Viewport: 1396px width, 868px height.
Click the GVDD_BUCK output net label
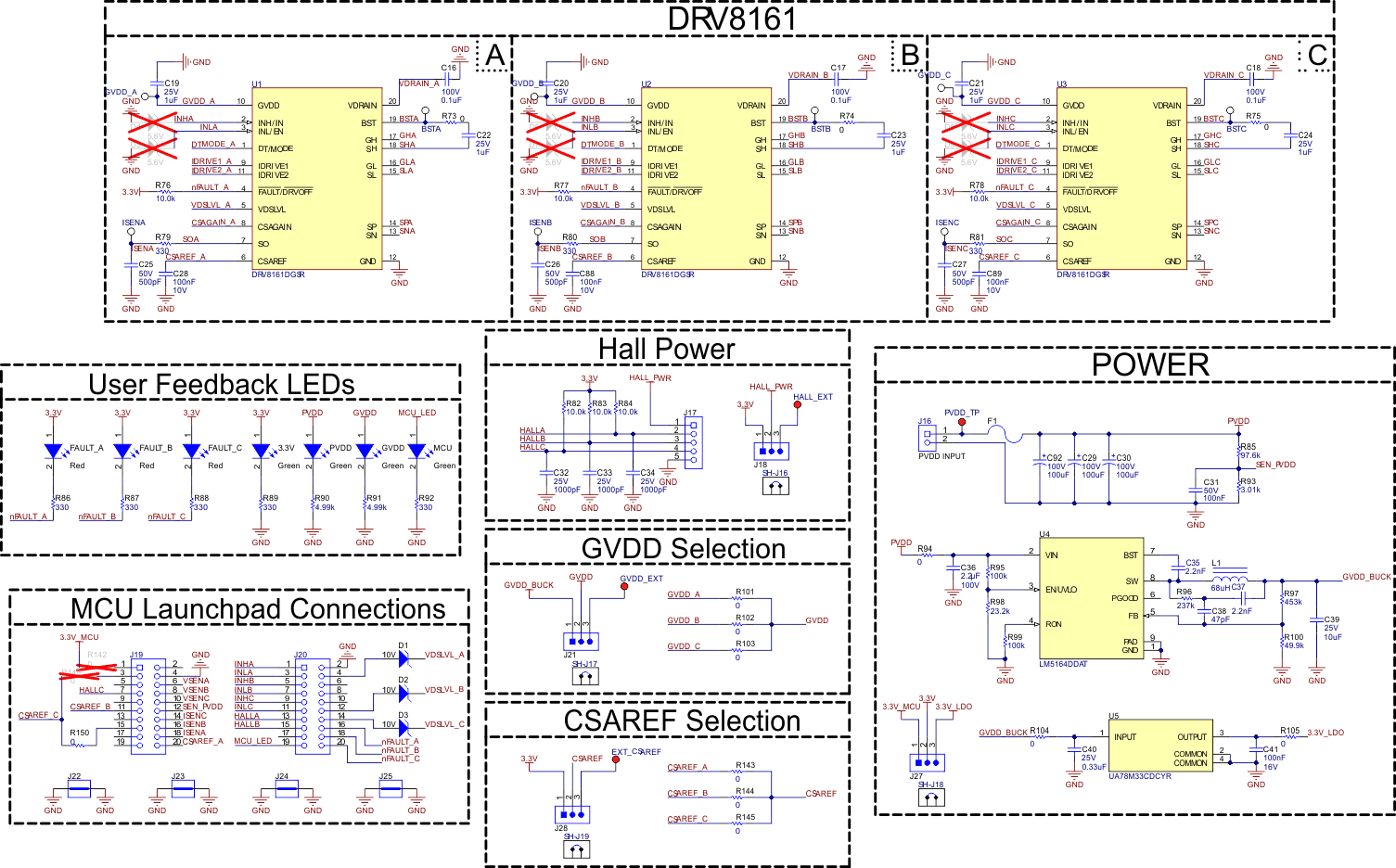pyautogui.click(x=1366, y=577)
